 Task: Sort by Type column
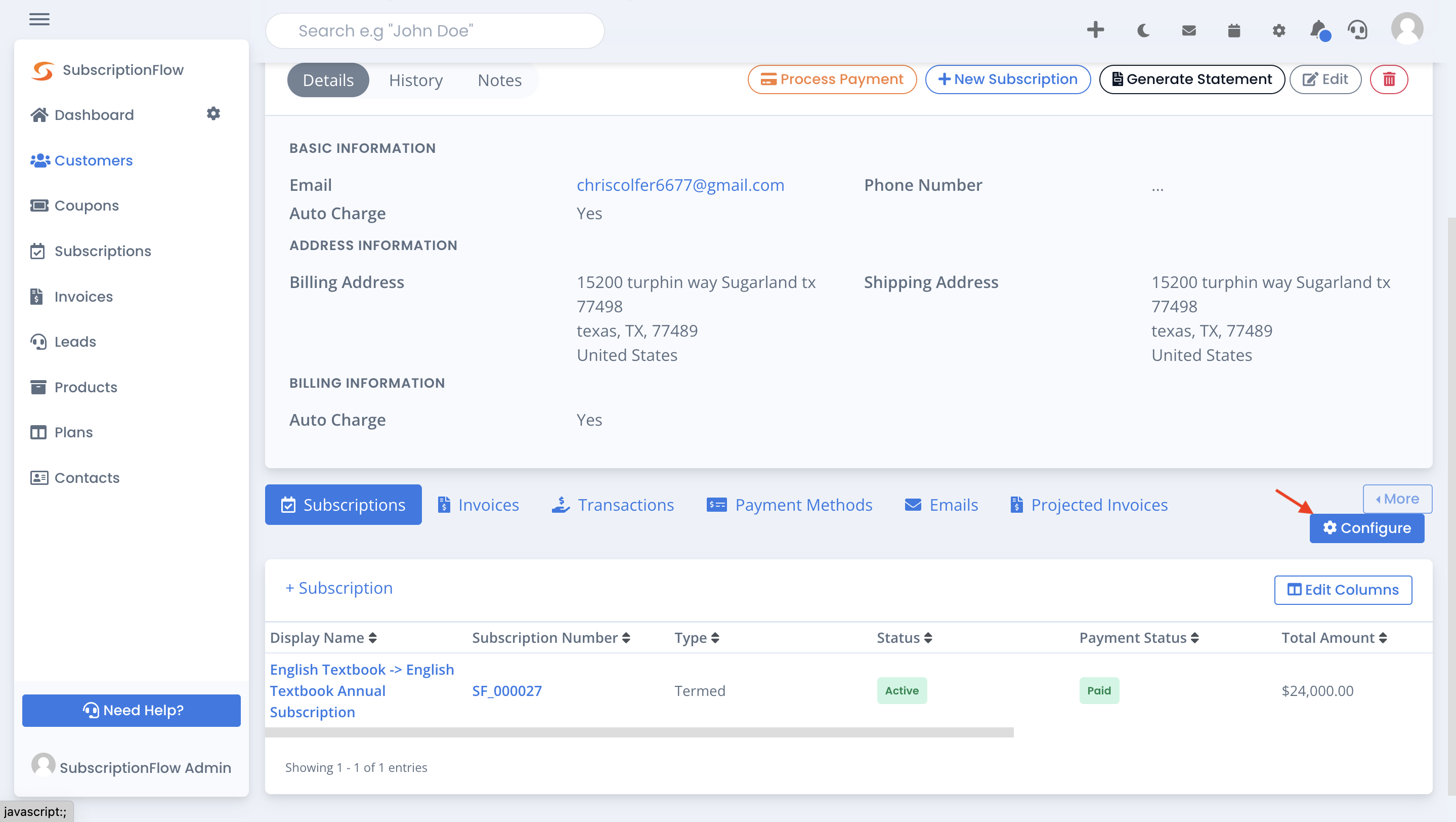click(696, 638)
